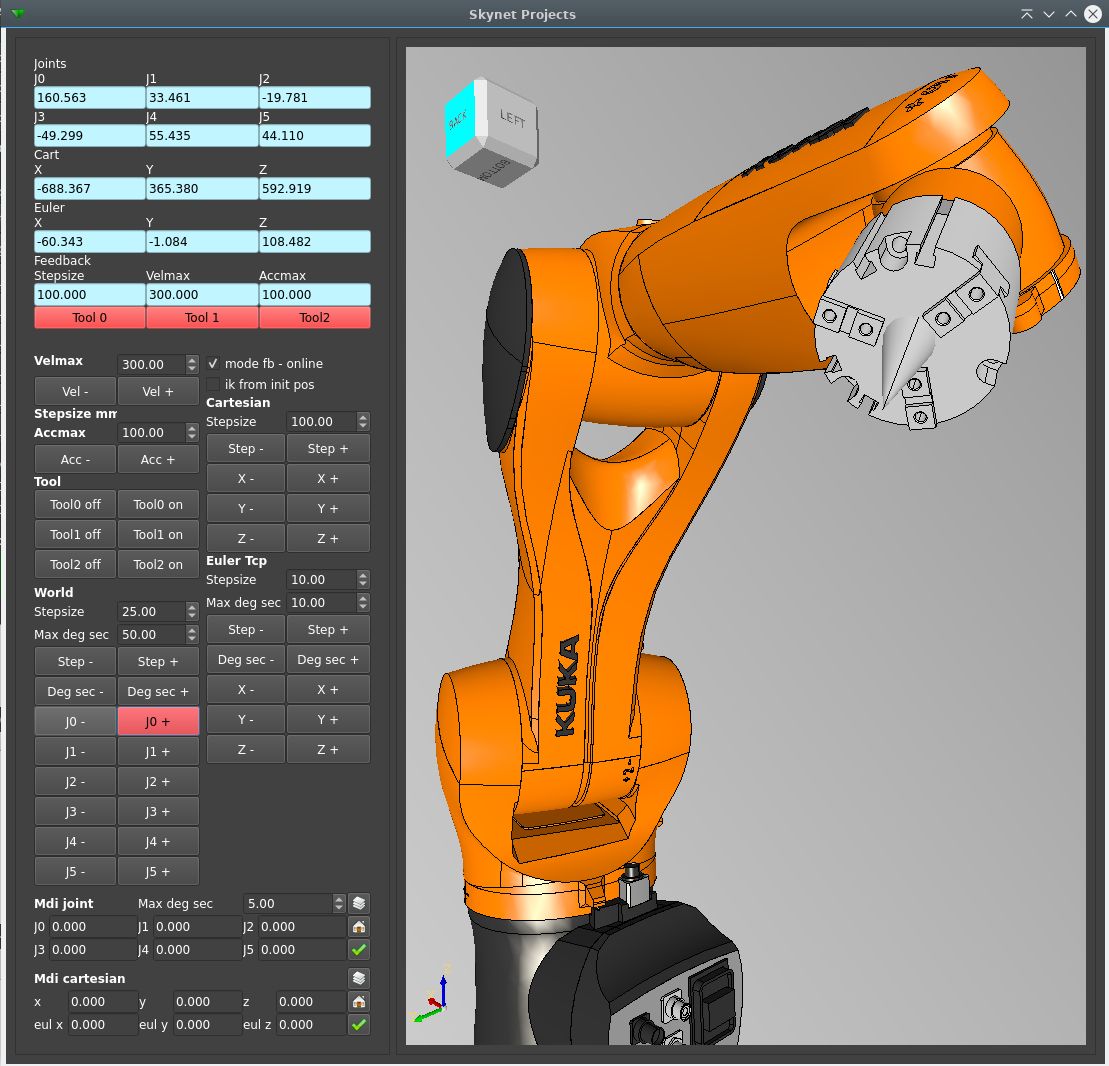
Task: Confirm Mdi joint move with green checkmark
Action: (359, 949)
